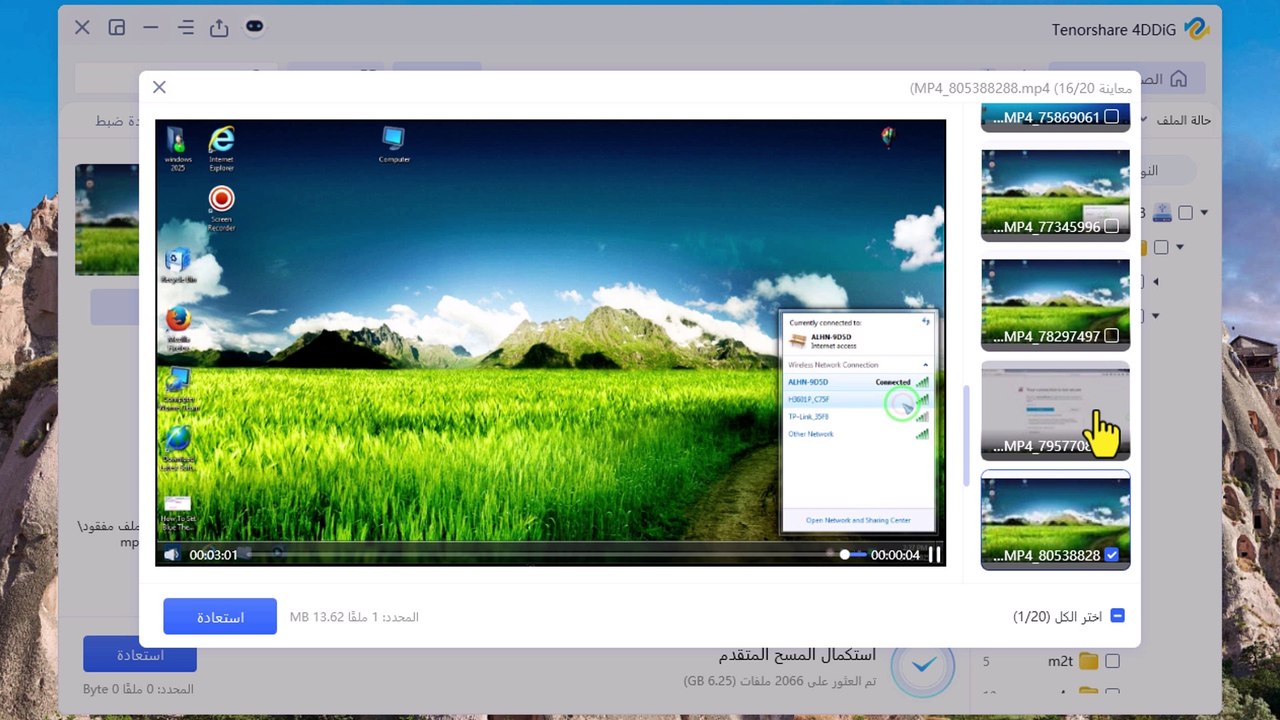Click the file thumbnail in the main window
Screen dimensions: 1280x720
click(x=106, y=220)
